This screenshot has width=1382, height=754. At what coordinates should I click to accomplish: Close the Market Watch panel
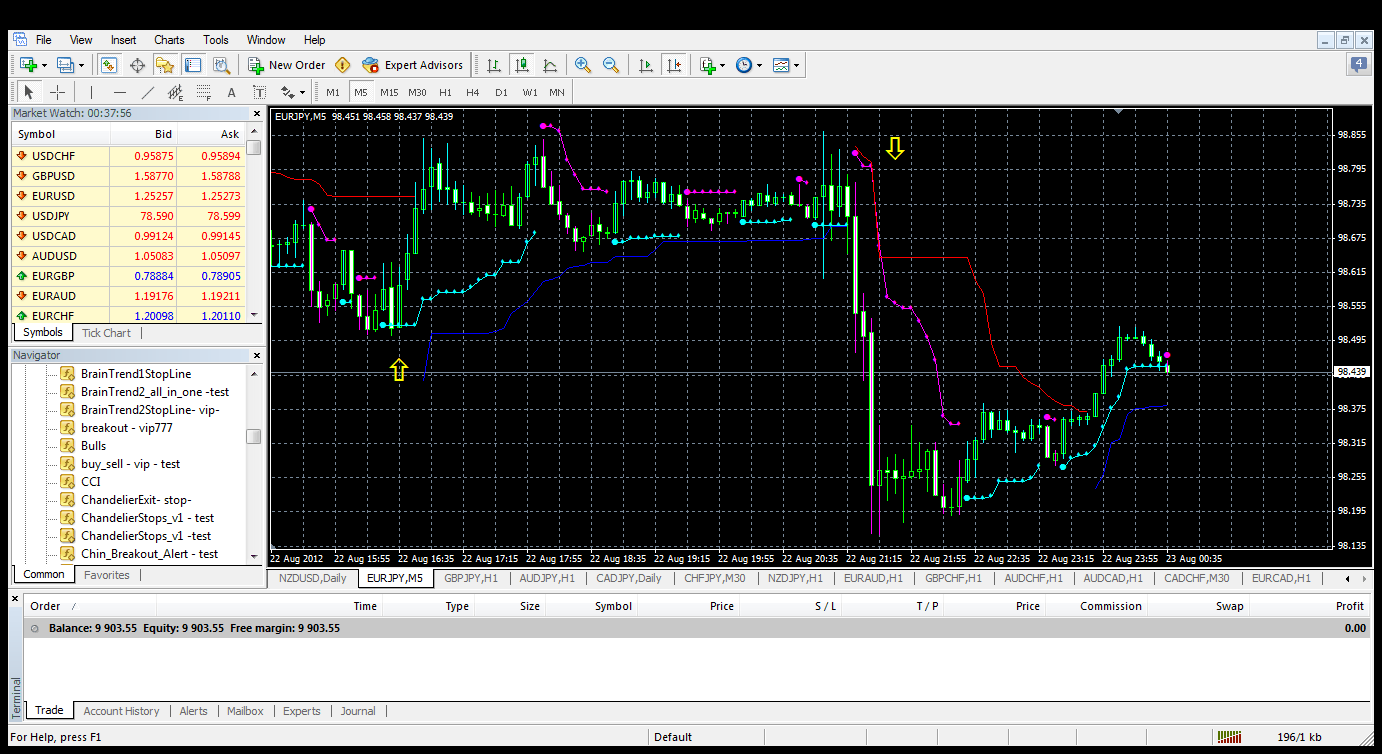point(256,114)
